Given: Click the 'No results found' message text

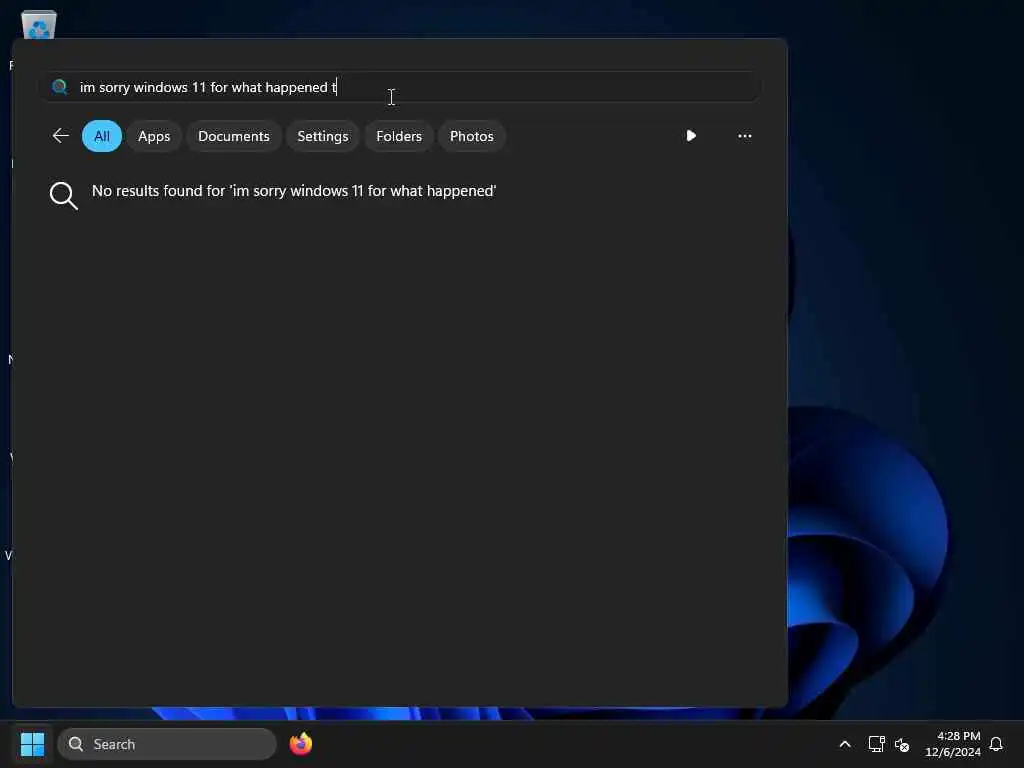Looking at the screenshot, I should point(294,191).
